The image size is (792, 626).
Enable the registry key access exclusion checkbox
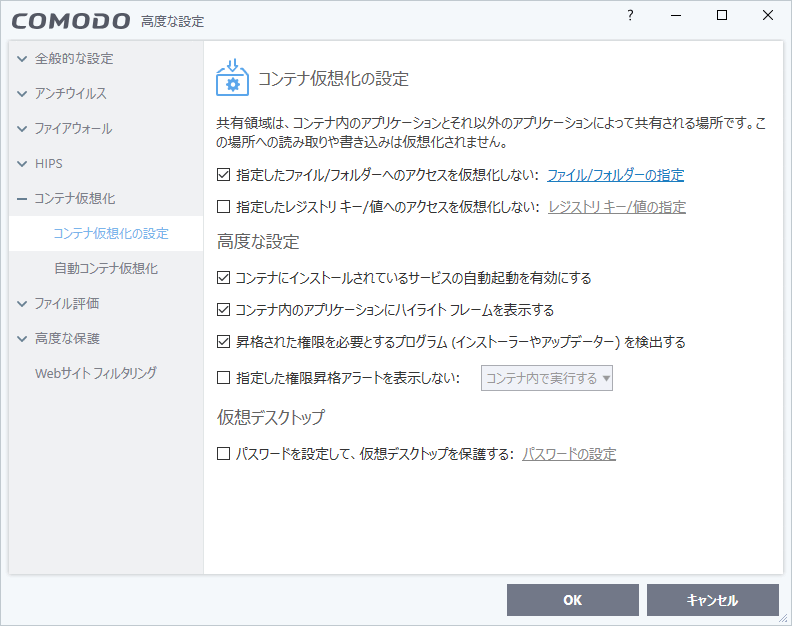pos(224,207)
